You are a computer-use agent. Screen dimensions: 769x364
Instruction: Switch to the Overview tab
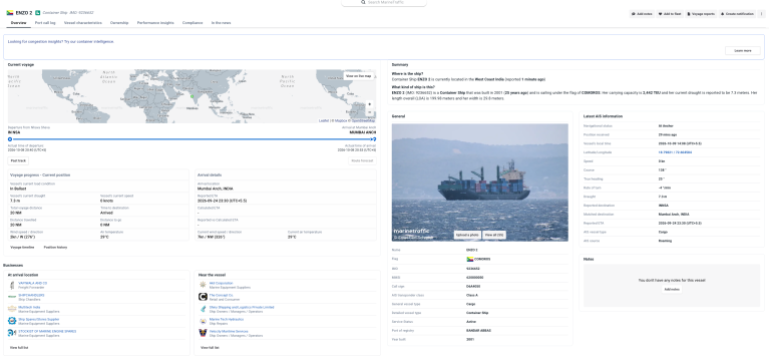(x=19, y=23)
